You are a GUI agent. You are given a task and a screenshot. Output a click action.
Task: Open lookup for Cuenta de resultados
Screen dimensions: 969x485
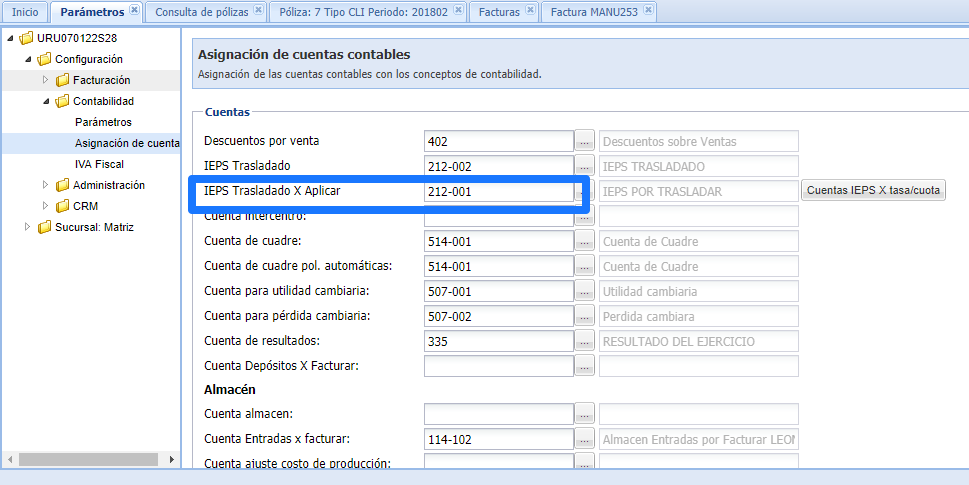click(586, 341)
